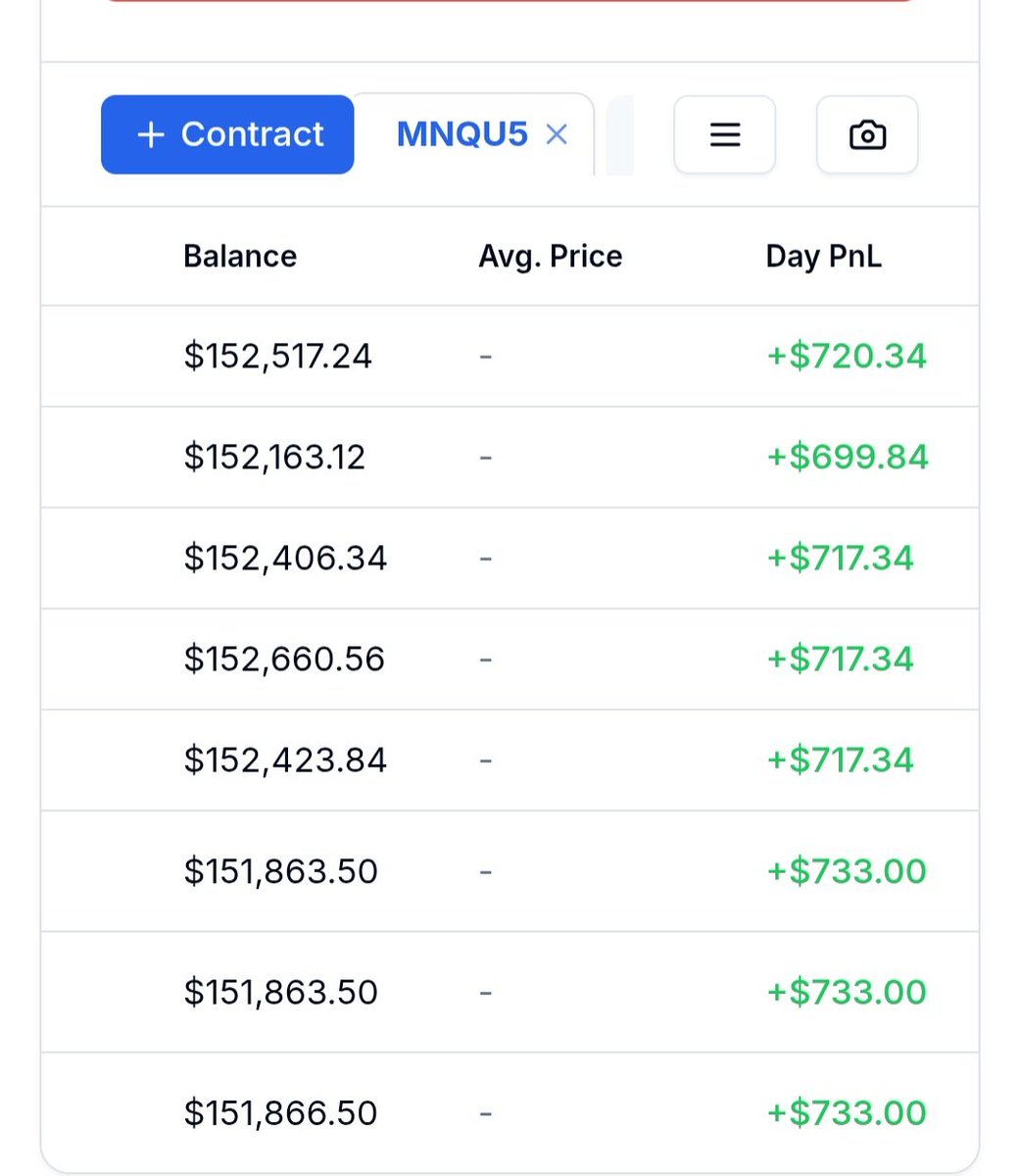
Task: Close the MNQU5 tab with X
Action: coord(557,134)
